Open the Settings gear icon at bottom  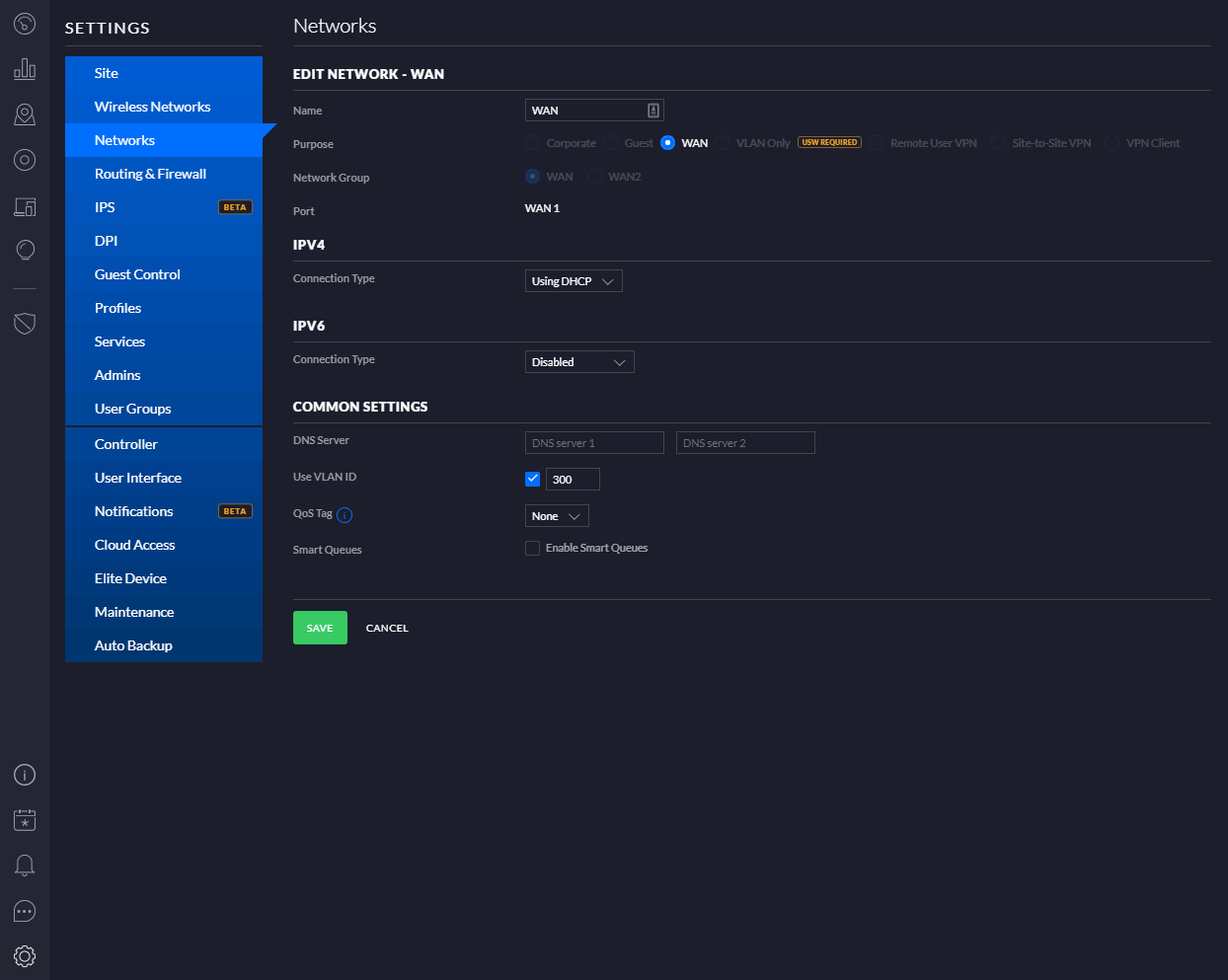pyautogui.click(x=25, y=956)
